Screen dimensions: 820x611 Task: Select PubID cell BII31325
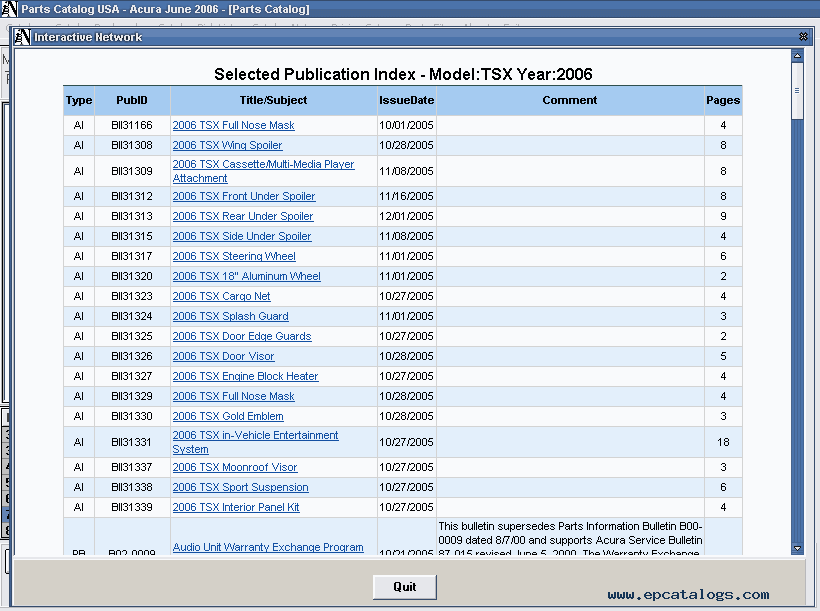click(x=132, y=336)
